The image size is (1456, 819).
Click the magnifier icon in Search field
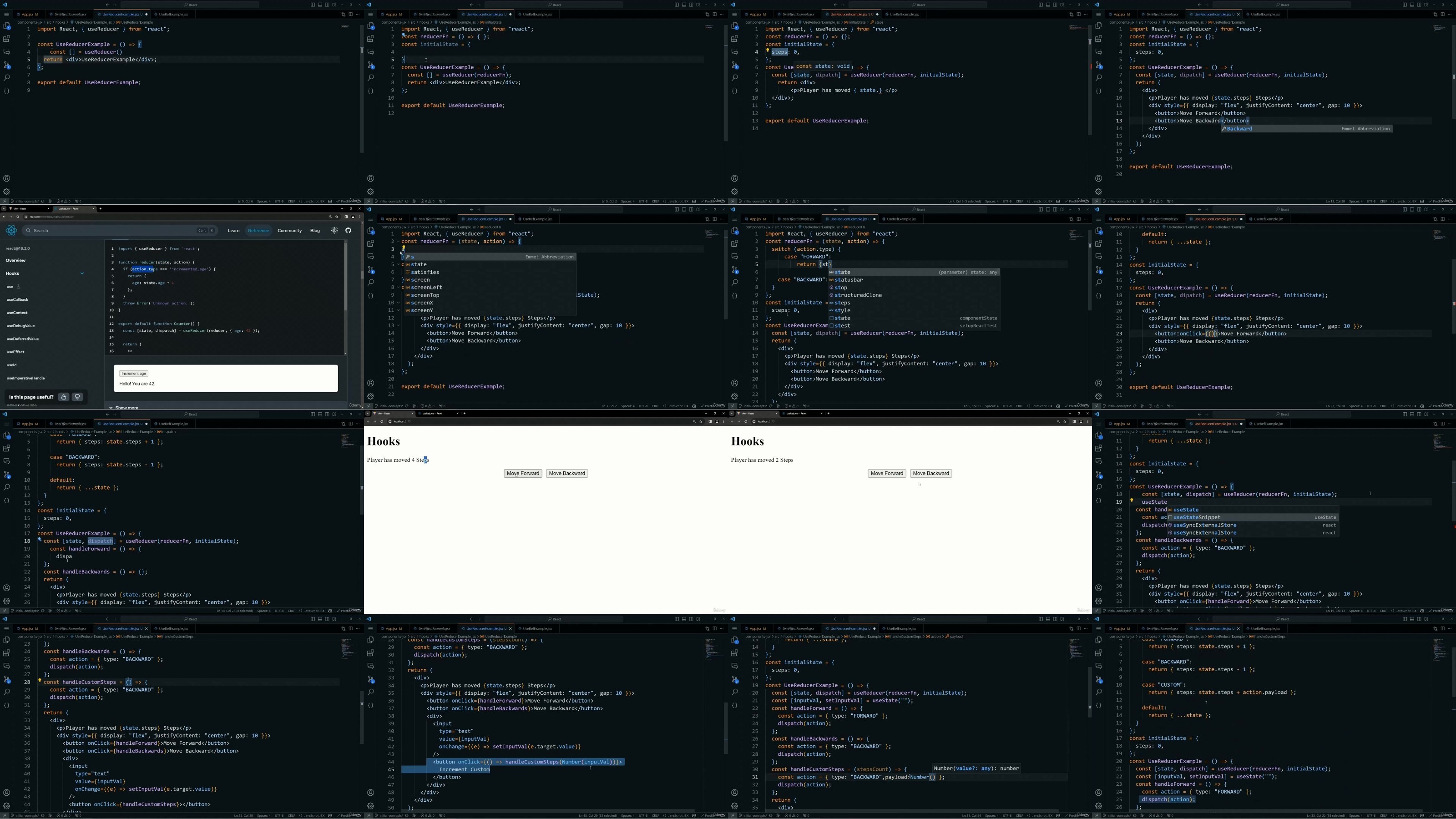(x=28, y=231)
